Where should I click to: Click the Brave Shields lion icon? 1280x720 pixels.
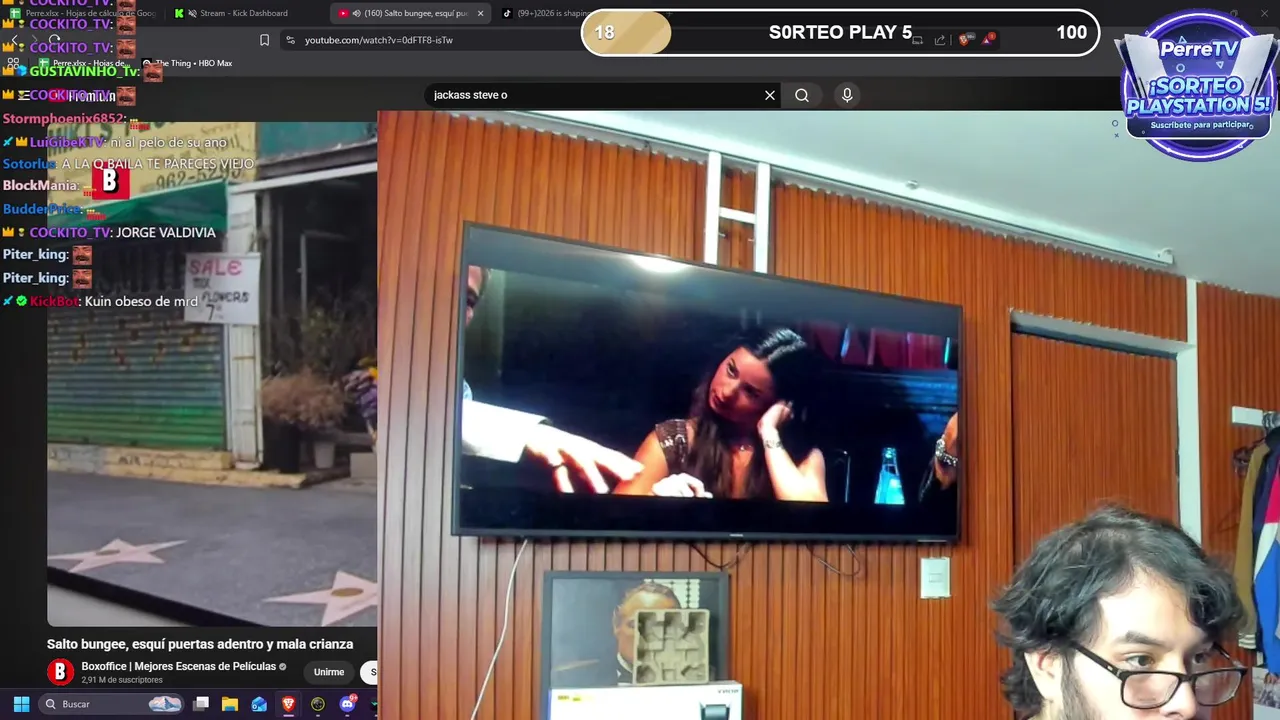(964, 40)
